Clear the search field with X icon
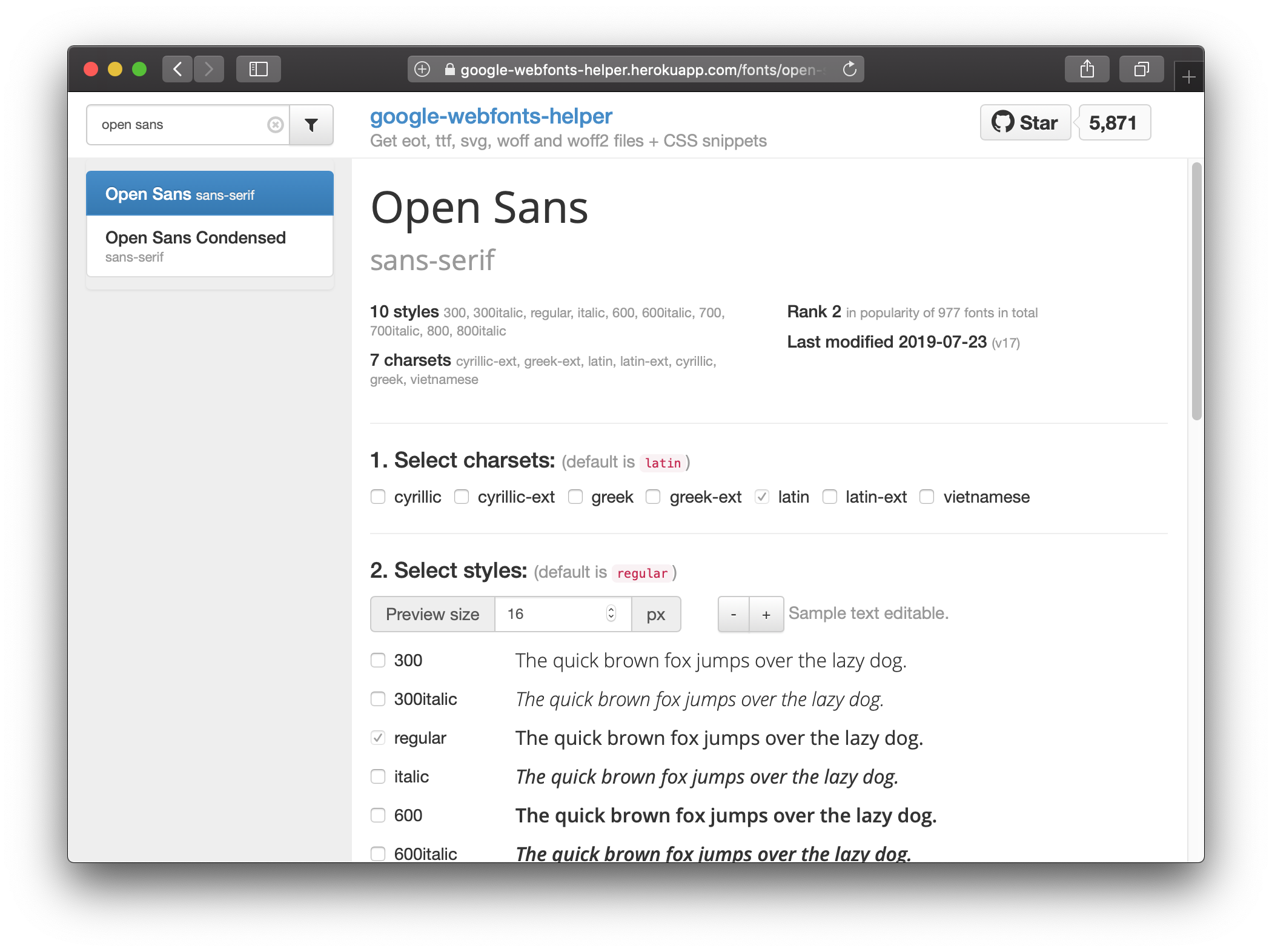1272x952 pixels. point(276,125)
